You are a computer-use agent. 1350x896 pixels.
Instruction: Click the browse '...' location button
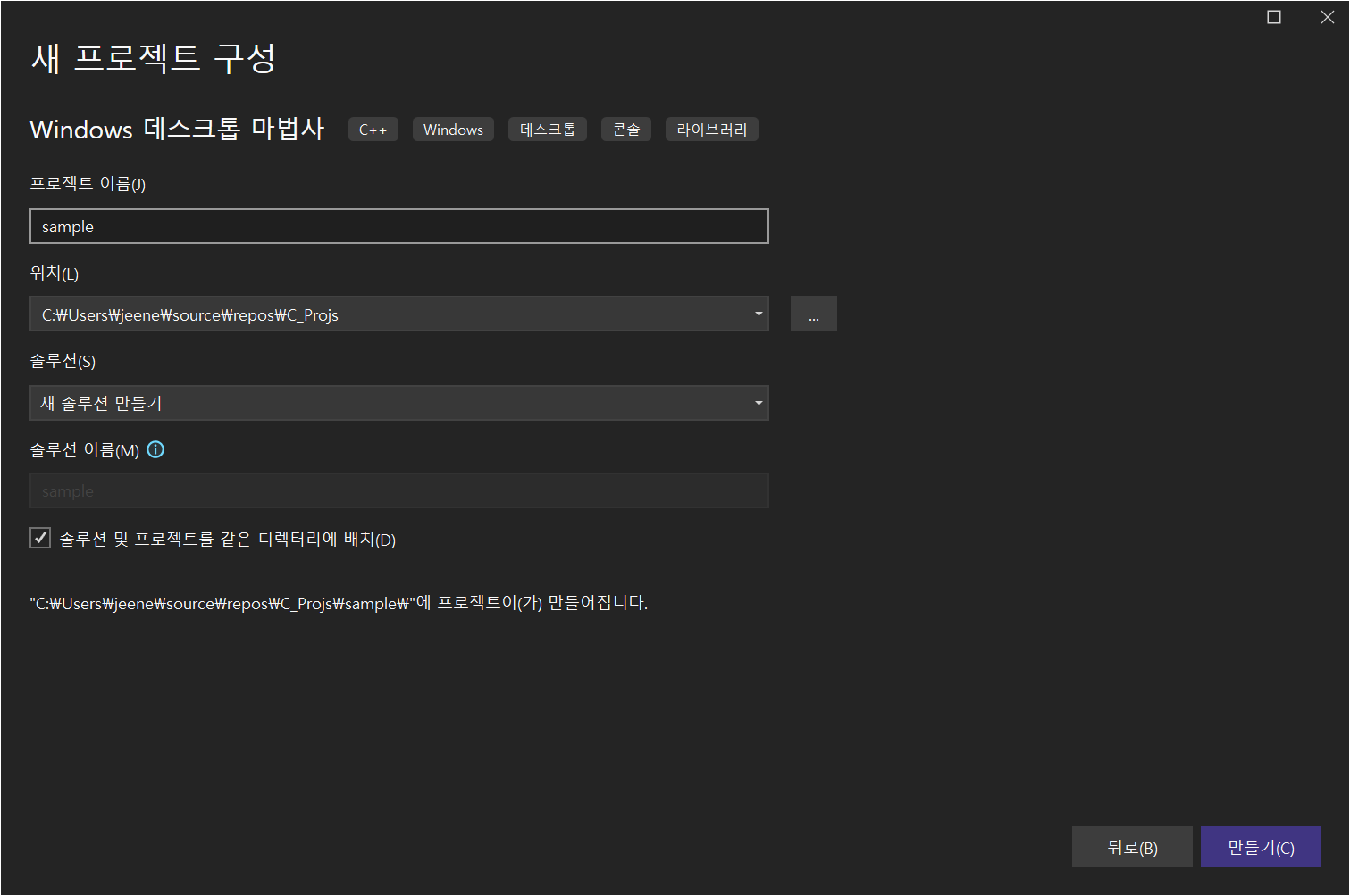click(x=814, y=314)
